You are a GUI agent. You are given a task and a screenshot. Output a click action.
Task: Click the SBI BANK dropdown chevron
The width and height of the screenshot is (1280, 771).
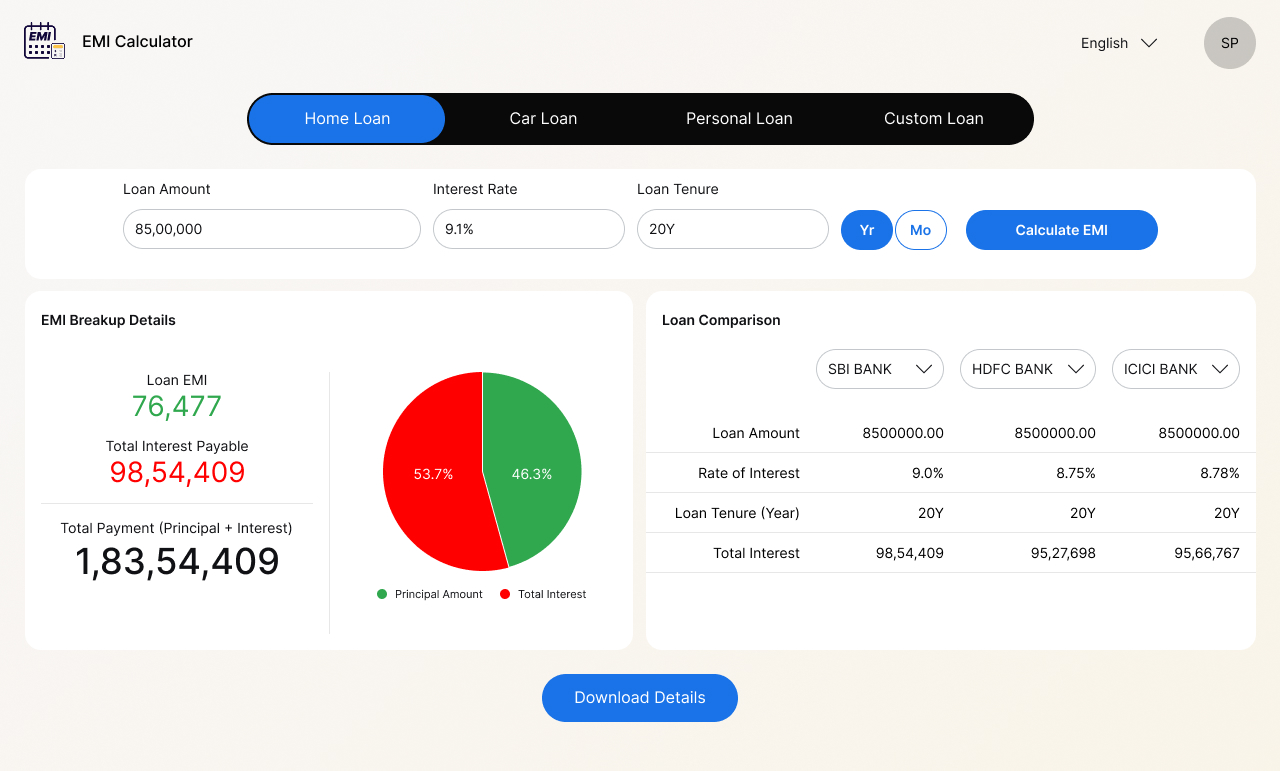pos(925,369)
